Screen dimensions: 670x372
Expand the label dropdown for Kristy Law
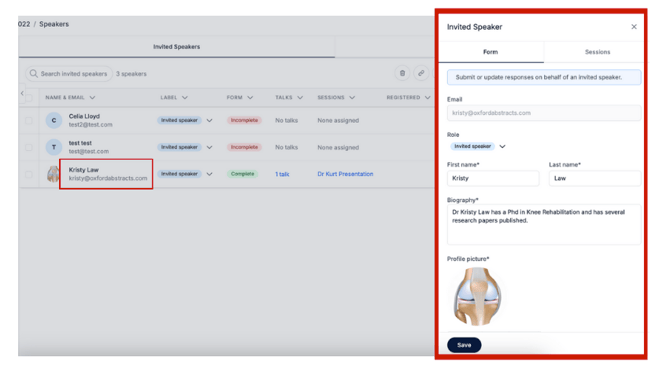209,174
